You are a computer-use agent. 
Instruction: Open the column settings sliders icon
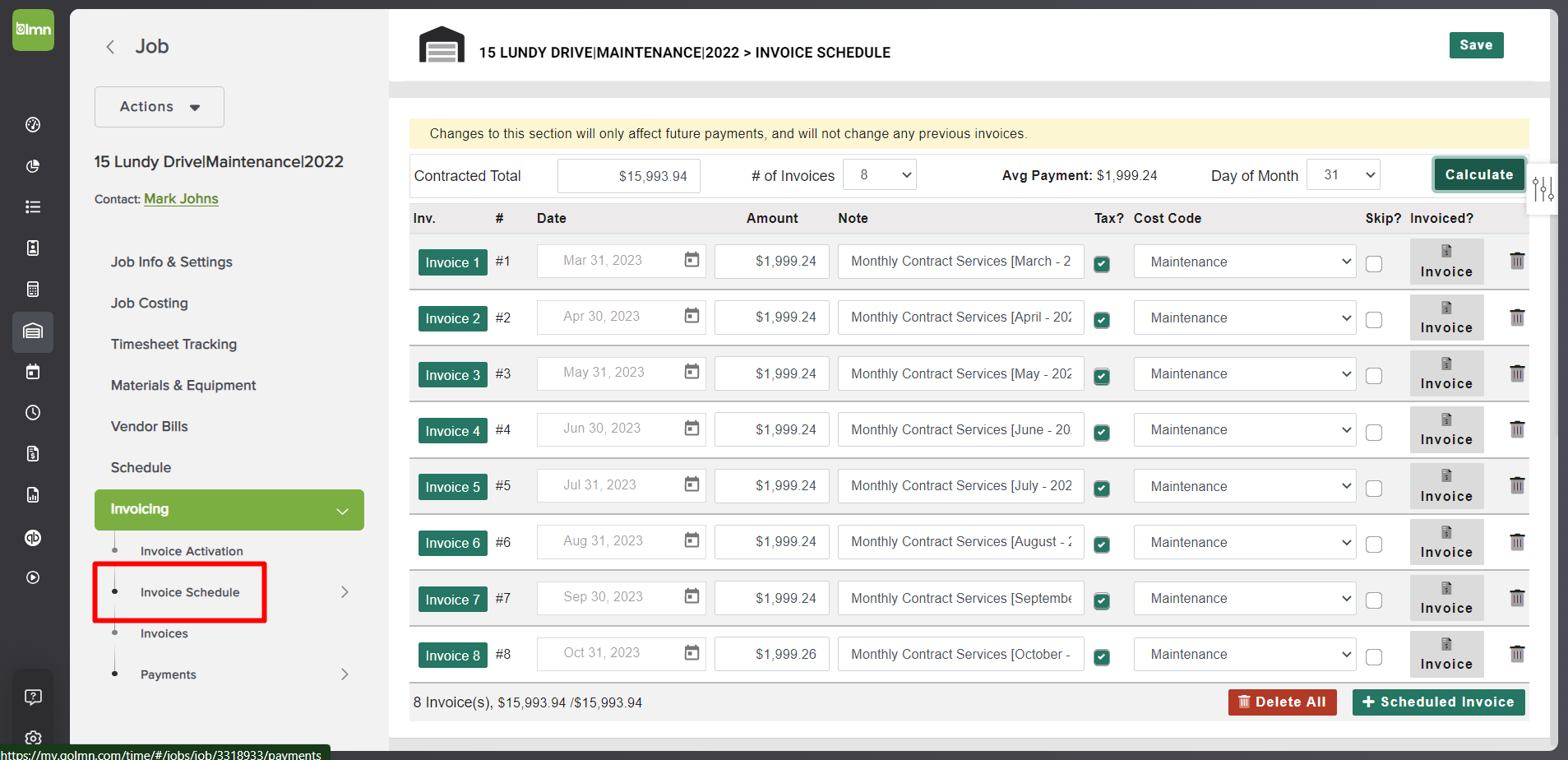click(1543, 189)
